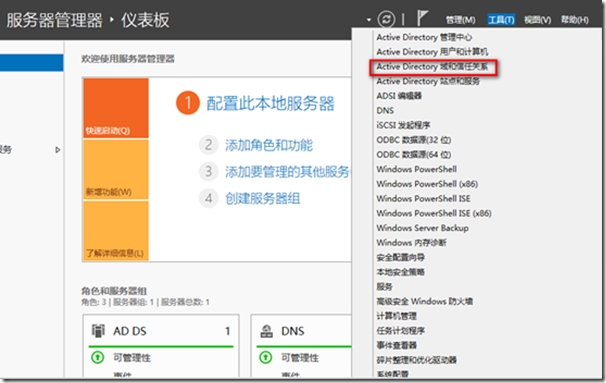Viewport: 606px width, 383px height.
Task: Open the DNS tile title
Action: click(293, 331)
